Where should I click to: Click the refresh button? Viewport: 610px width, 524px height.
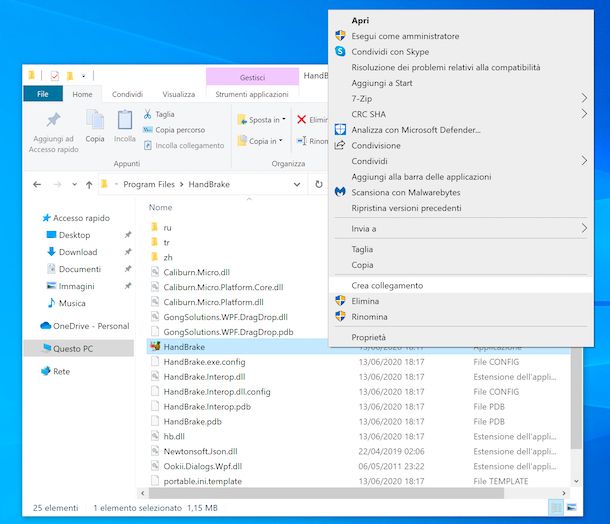point(319,184)
